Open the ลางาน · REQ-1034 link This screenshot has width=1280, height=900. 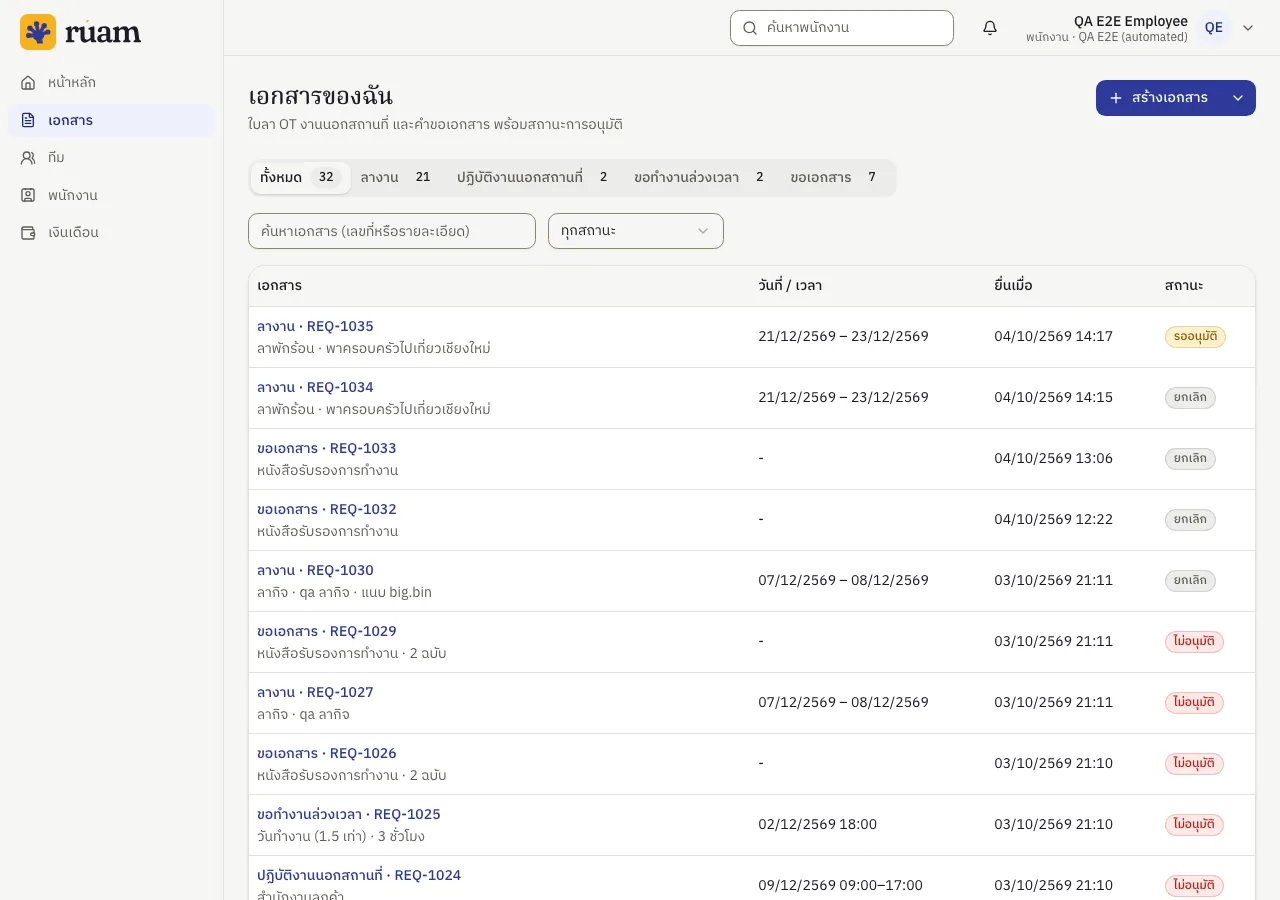point(315,387)
